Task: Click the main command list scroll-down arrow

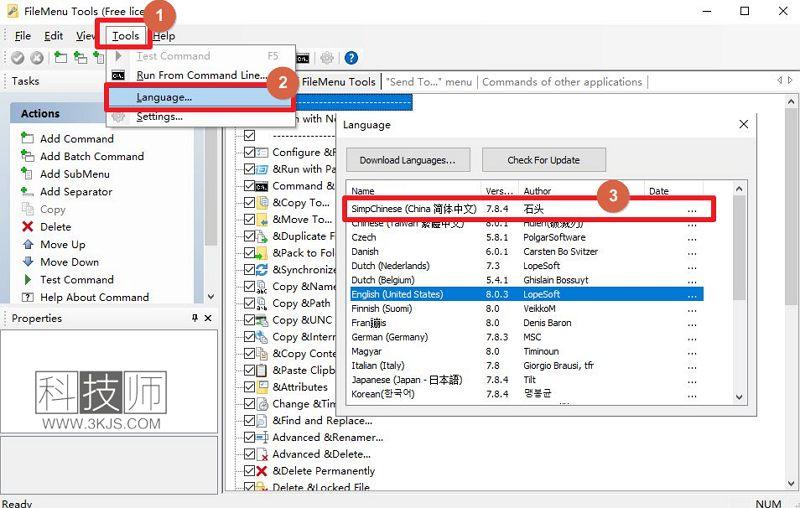Action: [x=790, y=483]
